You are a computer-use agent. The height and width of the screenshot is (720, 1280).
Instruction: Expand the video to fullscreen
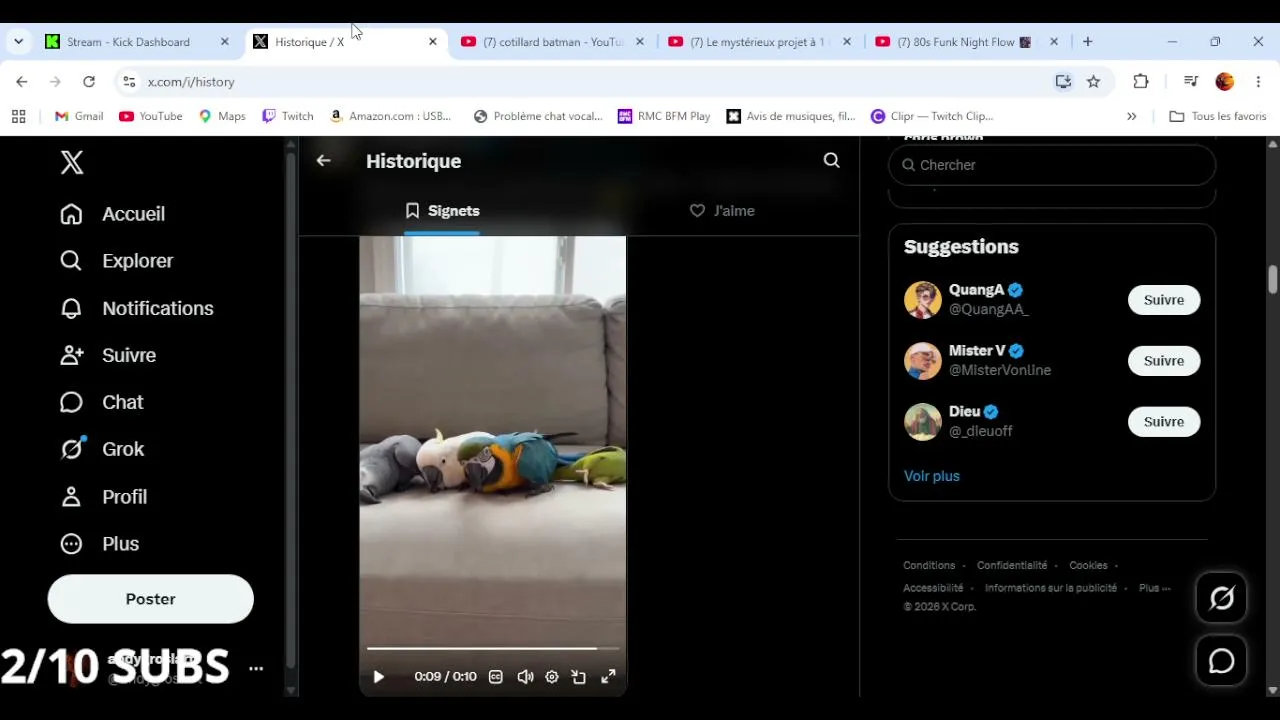coord(608,677)
